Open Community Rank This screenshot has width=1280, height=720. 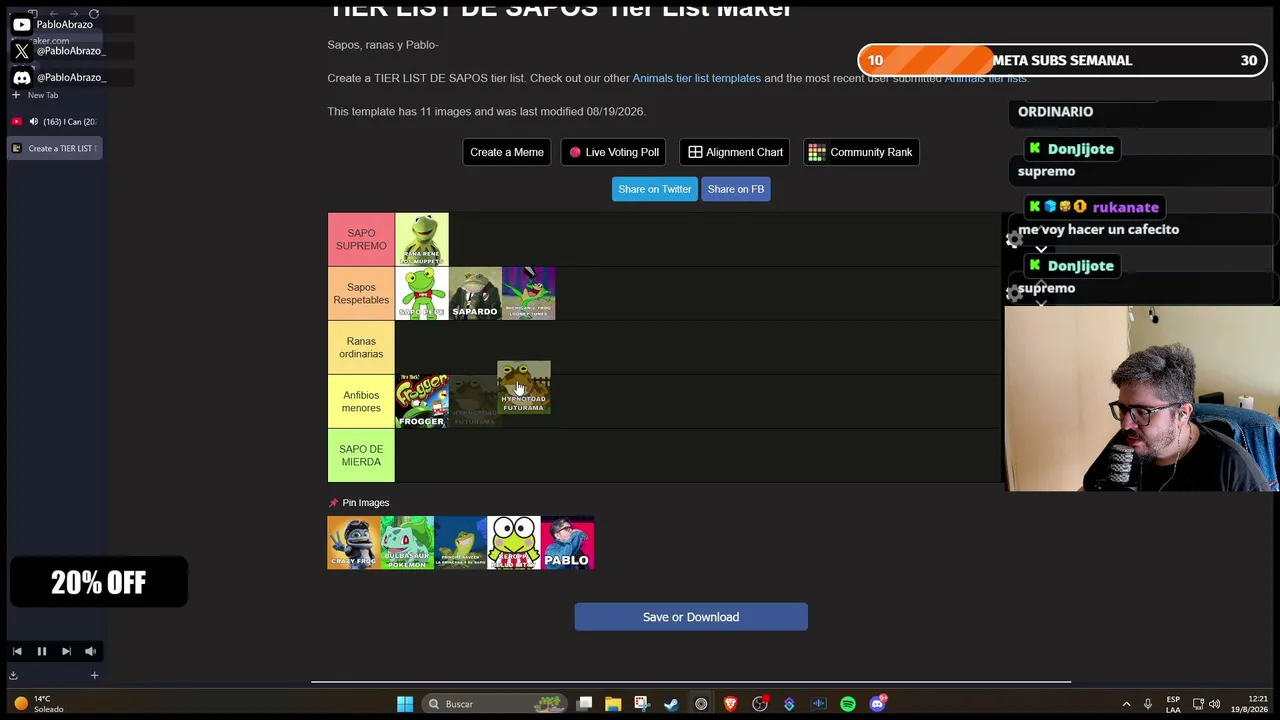(860, 152)
